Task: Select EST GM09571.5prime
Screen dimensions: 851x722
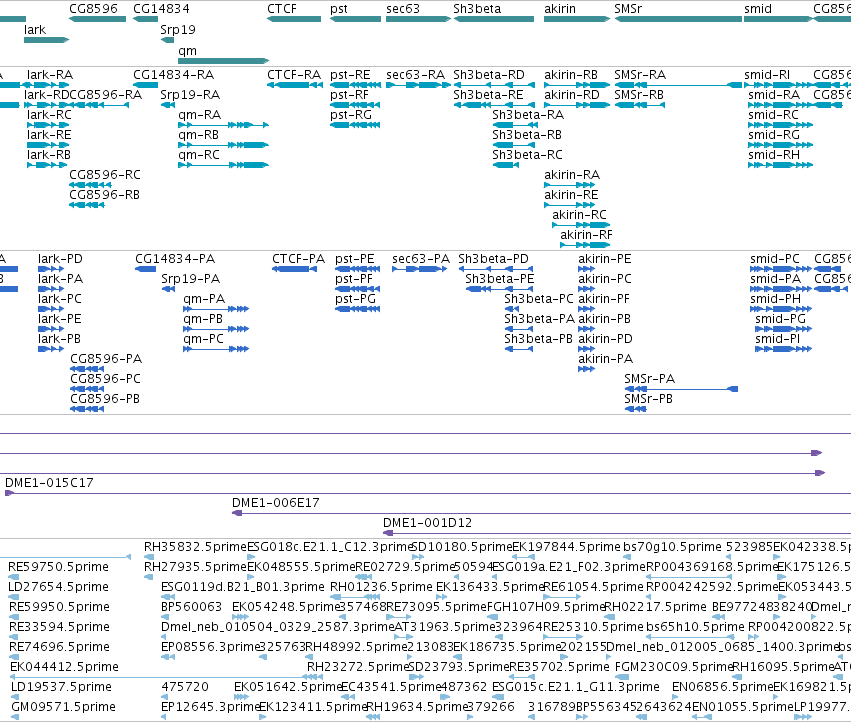Action: tap(63, 707)
